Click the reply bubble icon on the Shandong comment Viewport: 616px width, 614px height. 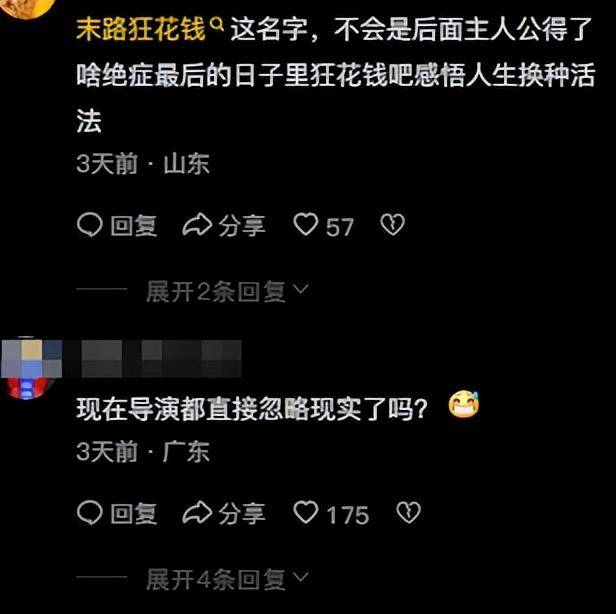90,225
